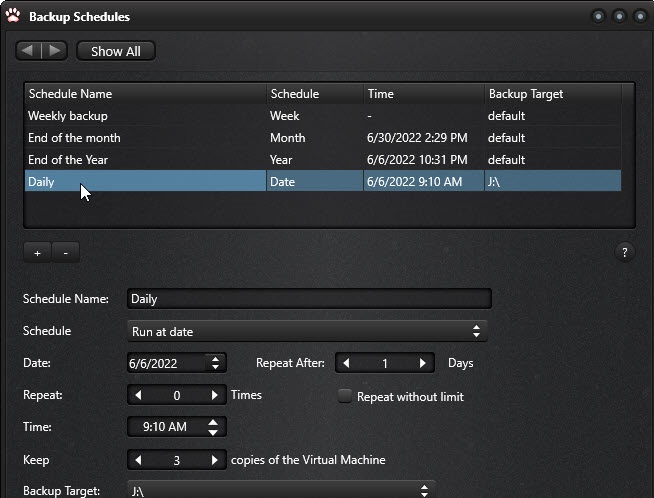Select the Weekly backup row

pyautogui.click(x=323, y=116)
